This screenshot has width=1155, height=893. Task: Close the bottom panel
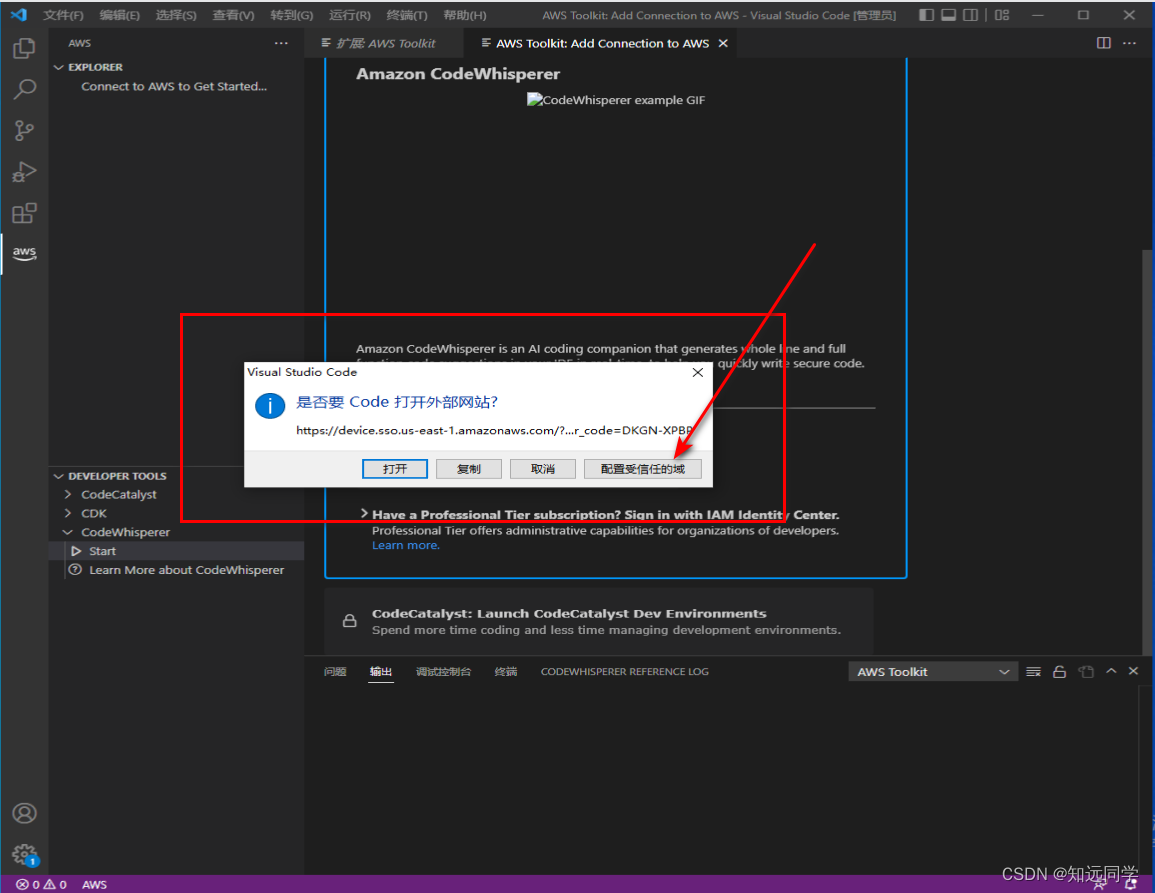(1134, 671)
